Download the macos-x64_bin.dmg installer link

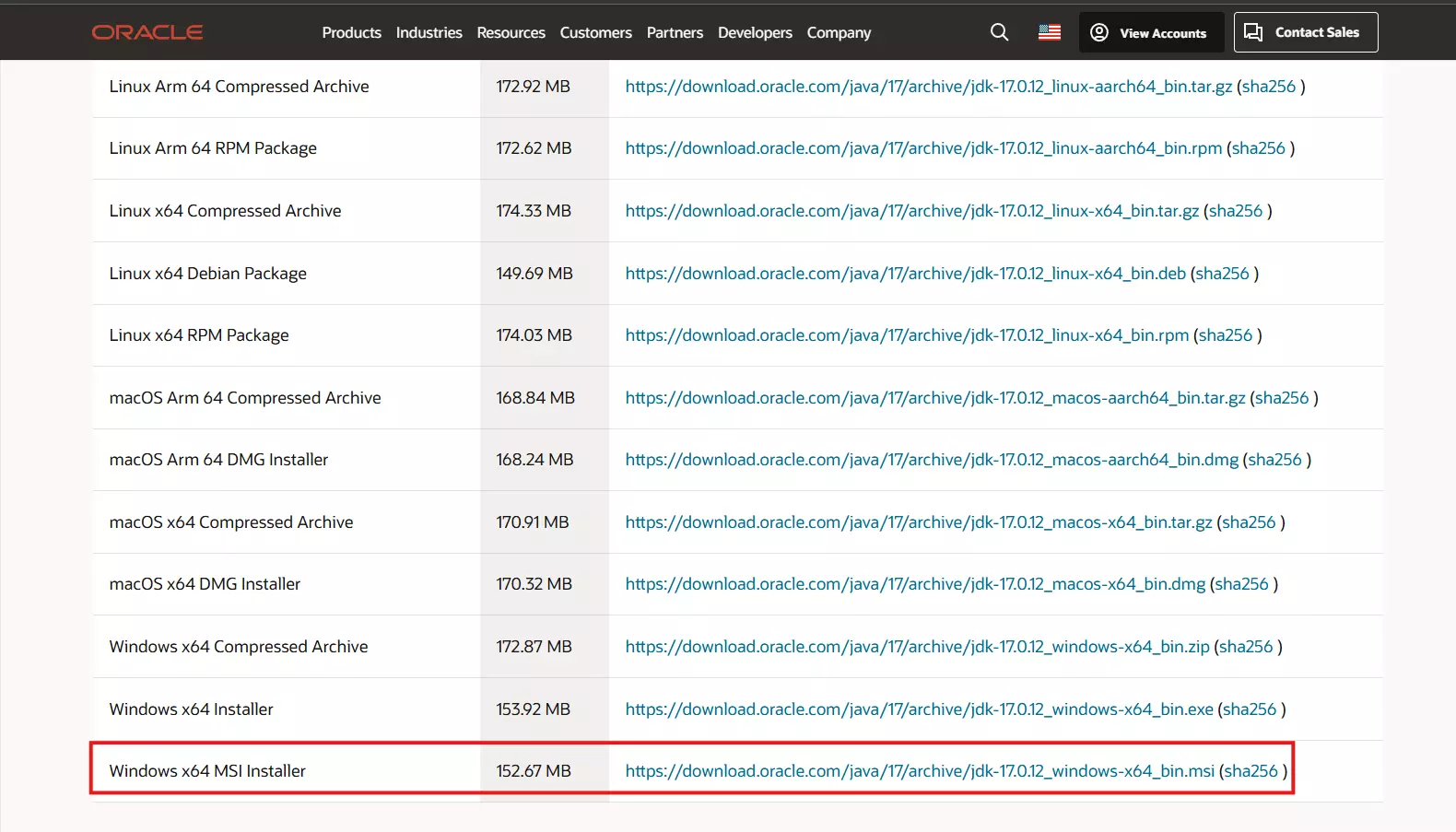click(x=915, y=584)
